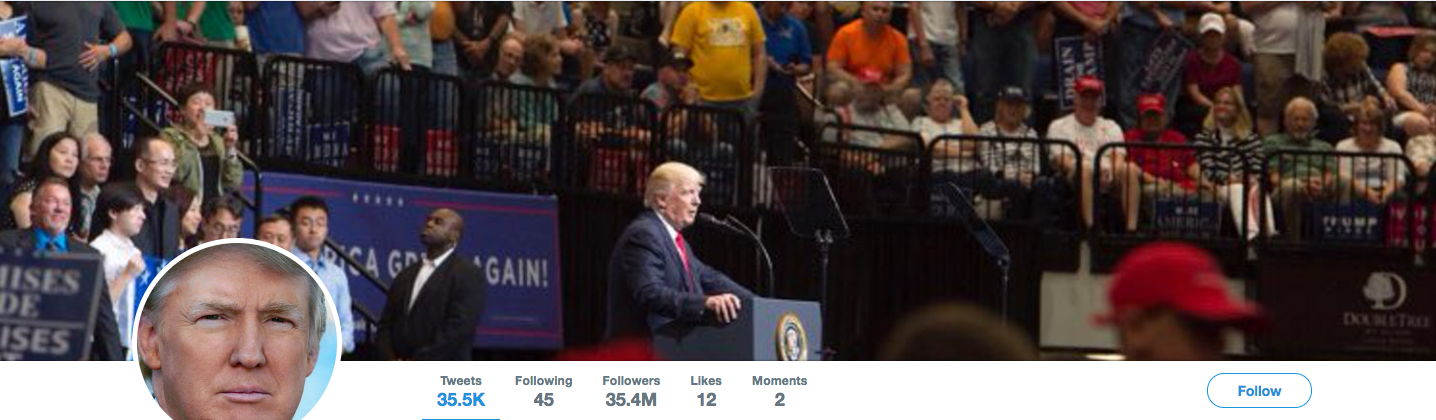The width and height of the screenshot is (1436, 420).
Task: Click the man in black suit standing guard
Action: pos(430,287)
